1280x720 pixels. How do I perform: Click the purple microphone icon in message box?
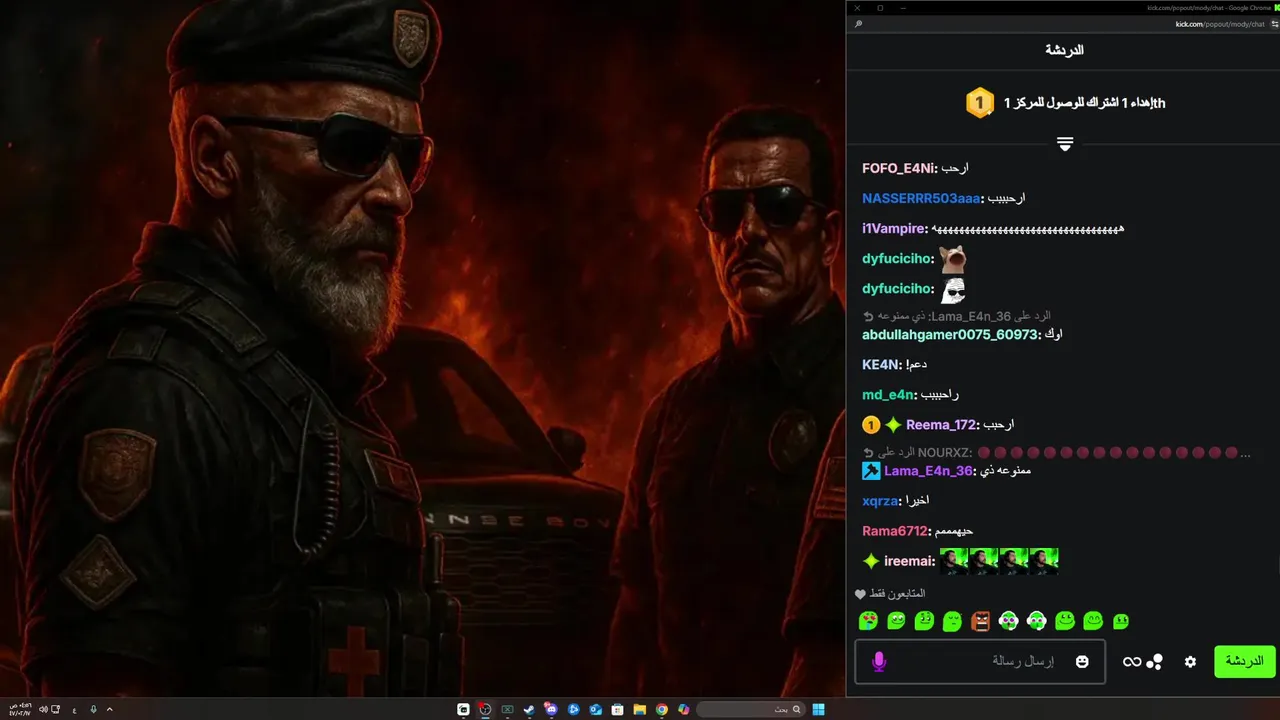[879, 662]
